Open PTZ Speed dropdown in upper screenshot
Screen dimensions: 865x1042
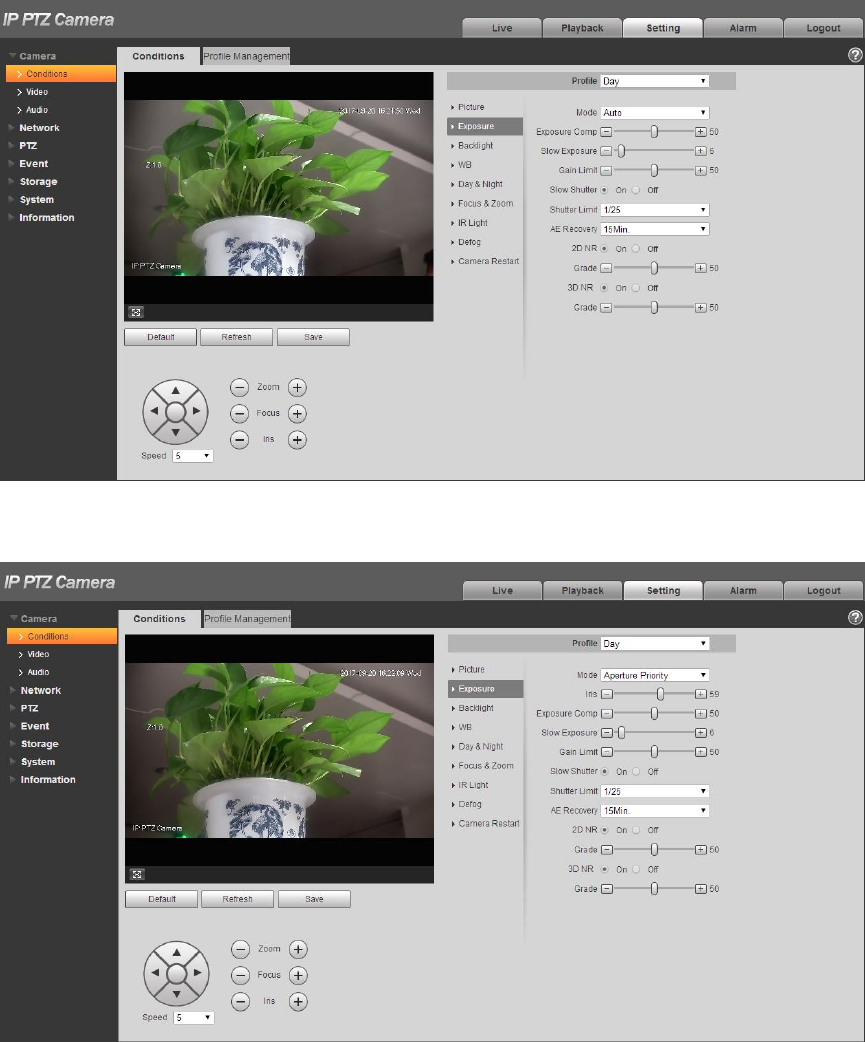click(193, 456)
